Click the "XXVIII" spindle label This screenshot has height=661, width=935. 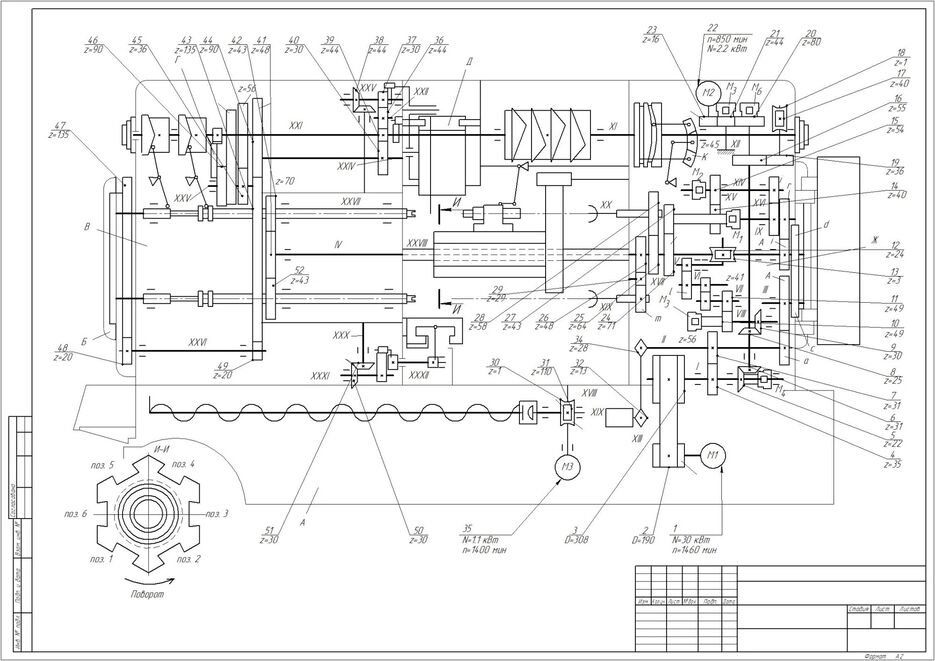click(417, 244)
